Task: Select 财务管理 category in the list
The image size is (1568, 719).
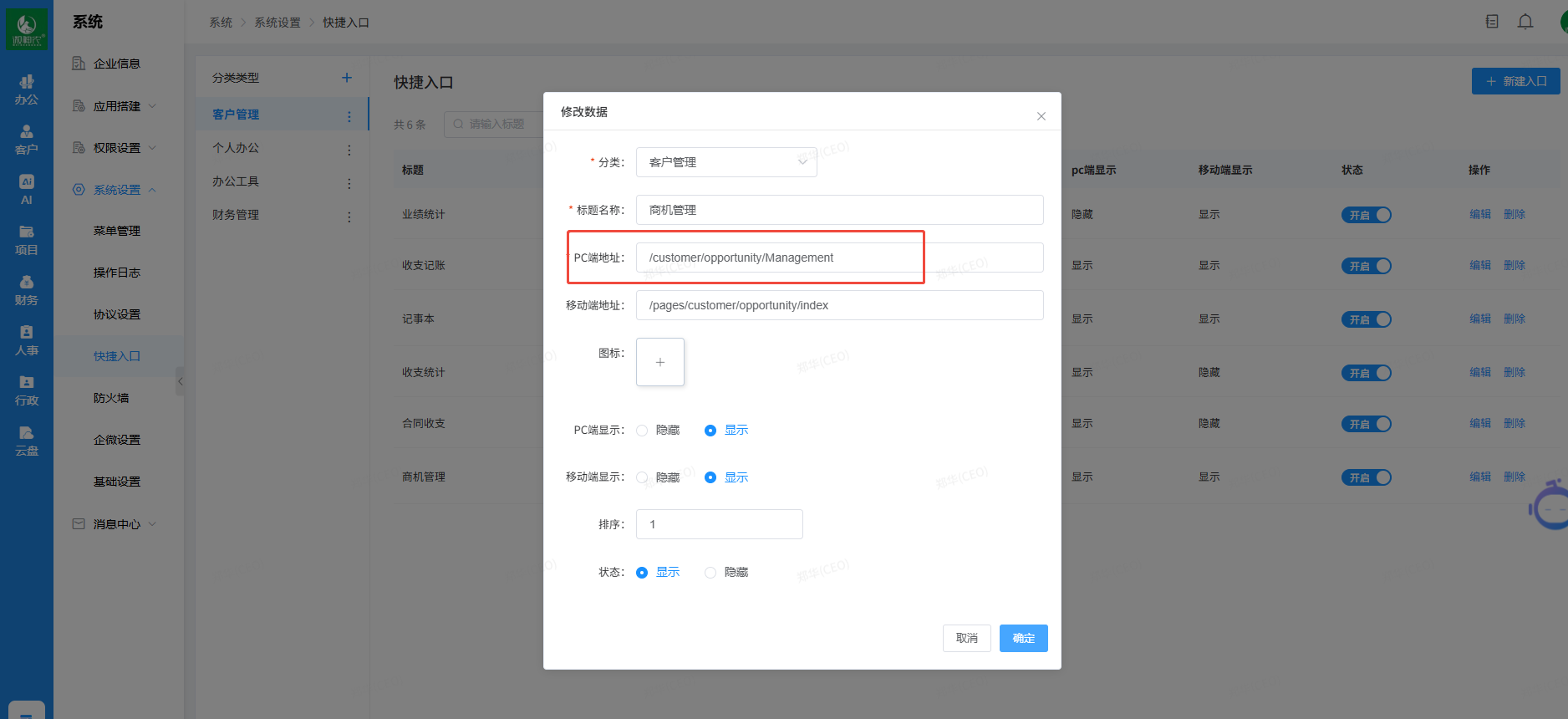Action: (x=236, y=215)
